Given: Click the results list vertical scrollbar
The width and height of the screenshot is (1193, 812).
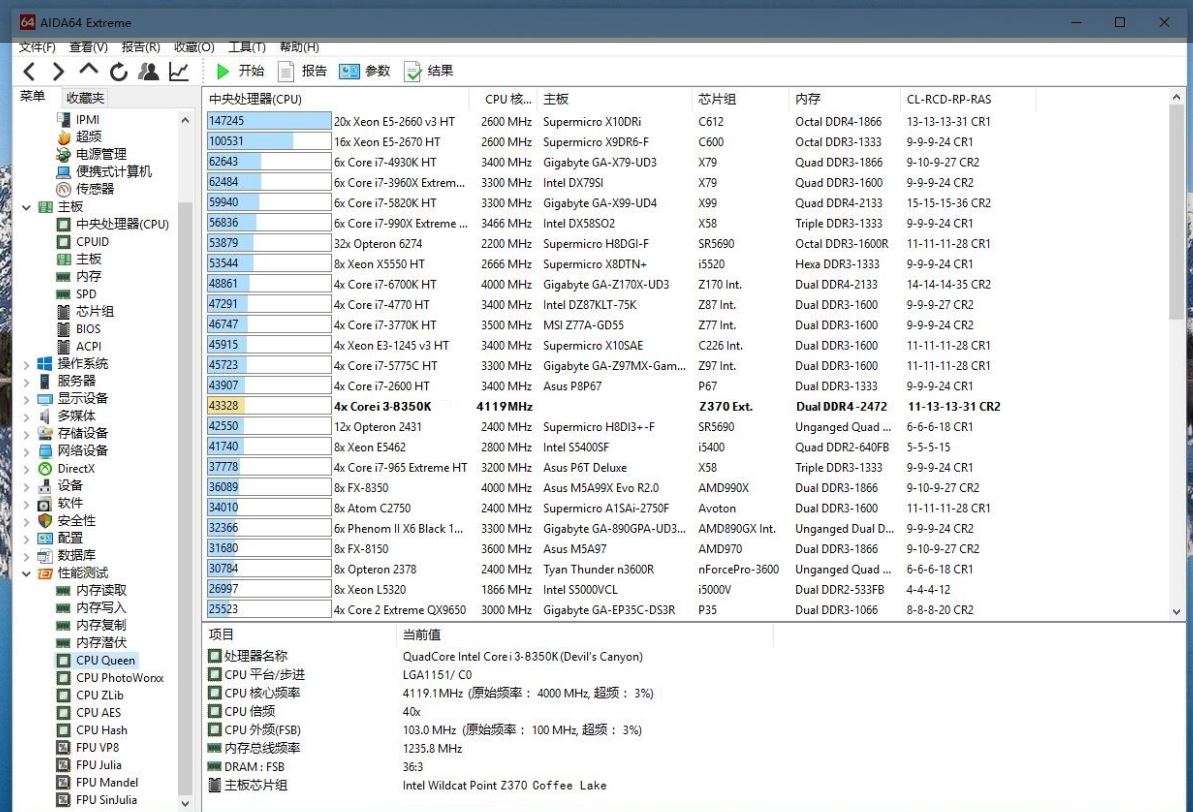Looking at the screenshot, I should coord(1176,213).
